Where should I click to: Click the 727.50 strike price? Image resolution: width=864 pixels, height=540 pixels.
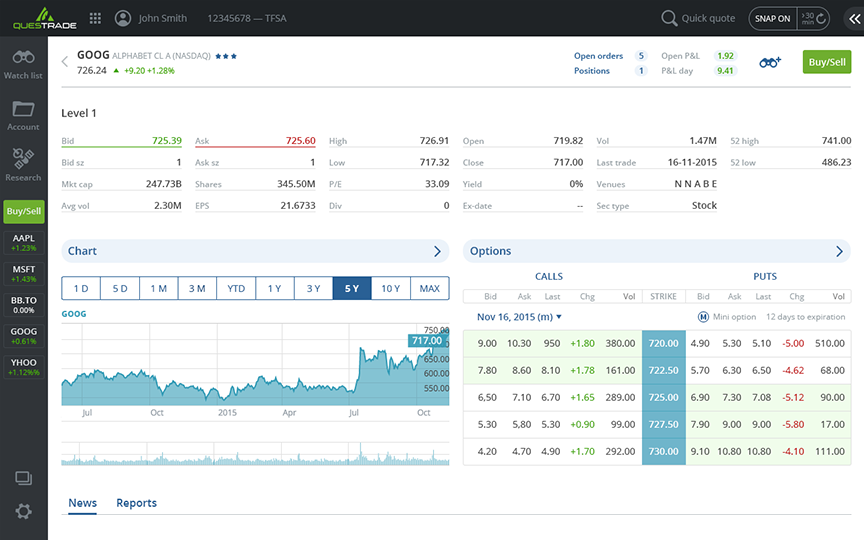click(663, 424)
